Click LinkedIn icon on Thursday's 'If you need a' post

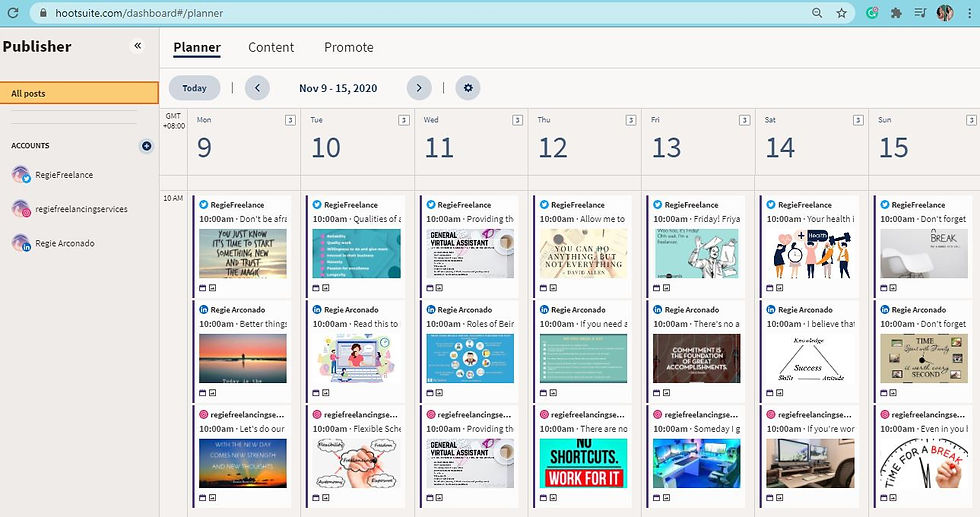click(544, 309)
